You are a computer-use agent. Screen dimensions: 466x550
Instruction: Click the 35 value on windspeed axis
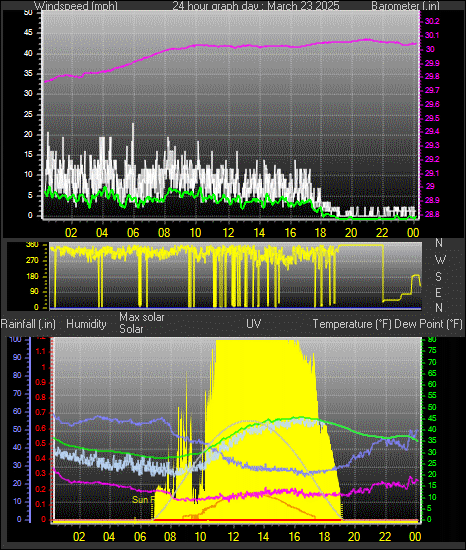pyautogui.click(x=28, y=73)
